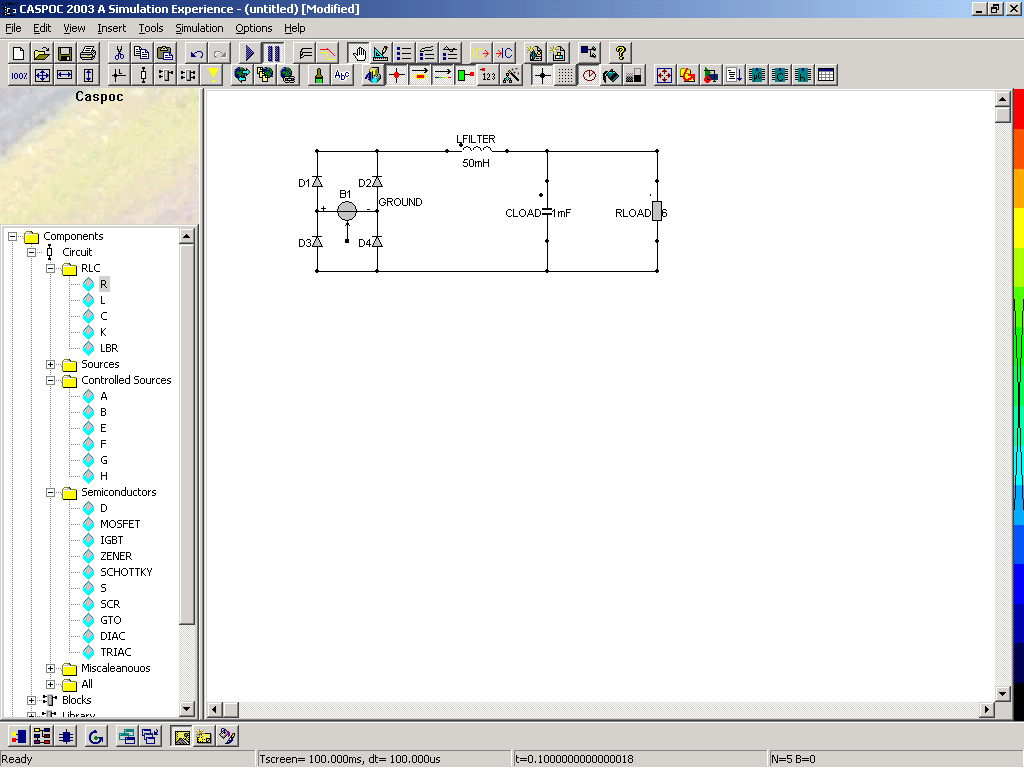
Task: Click tree panel scroll down arrow
Action: [186, 708]
